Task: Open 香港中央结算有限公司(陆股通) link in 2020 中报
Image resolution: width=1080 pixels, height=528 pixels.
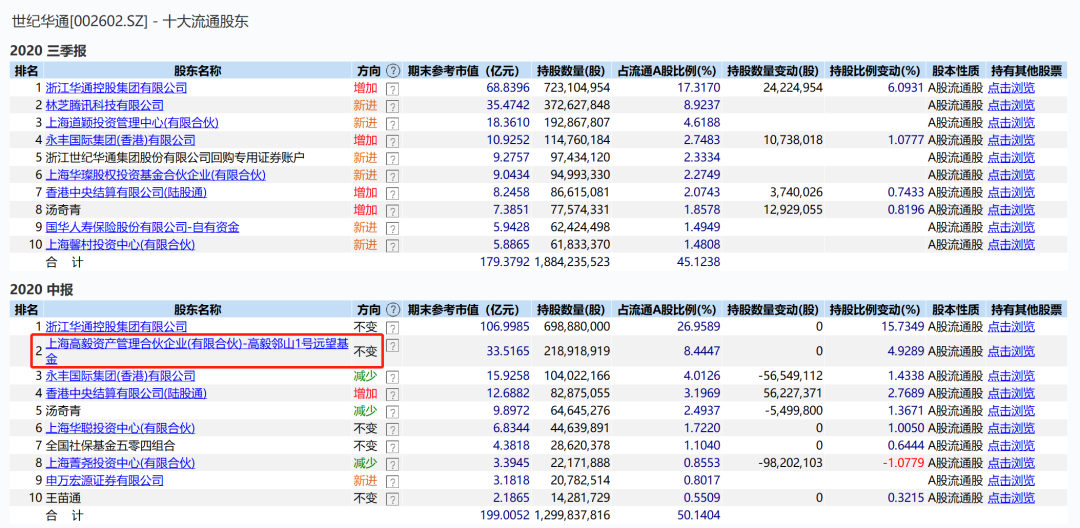Action: coord(126,393)
